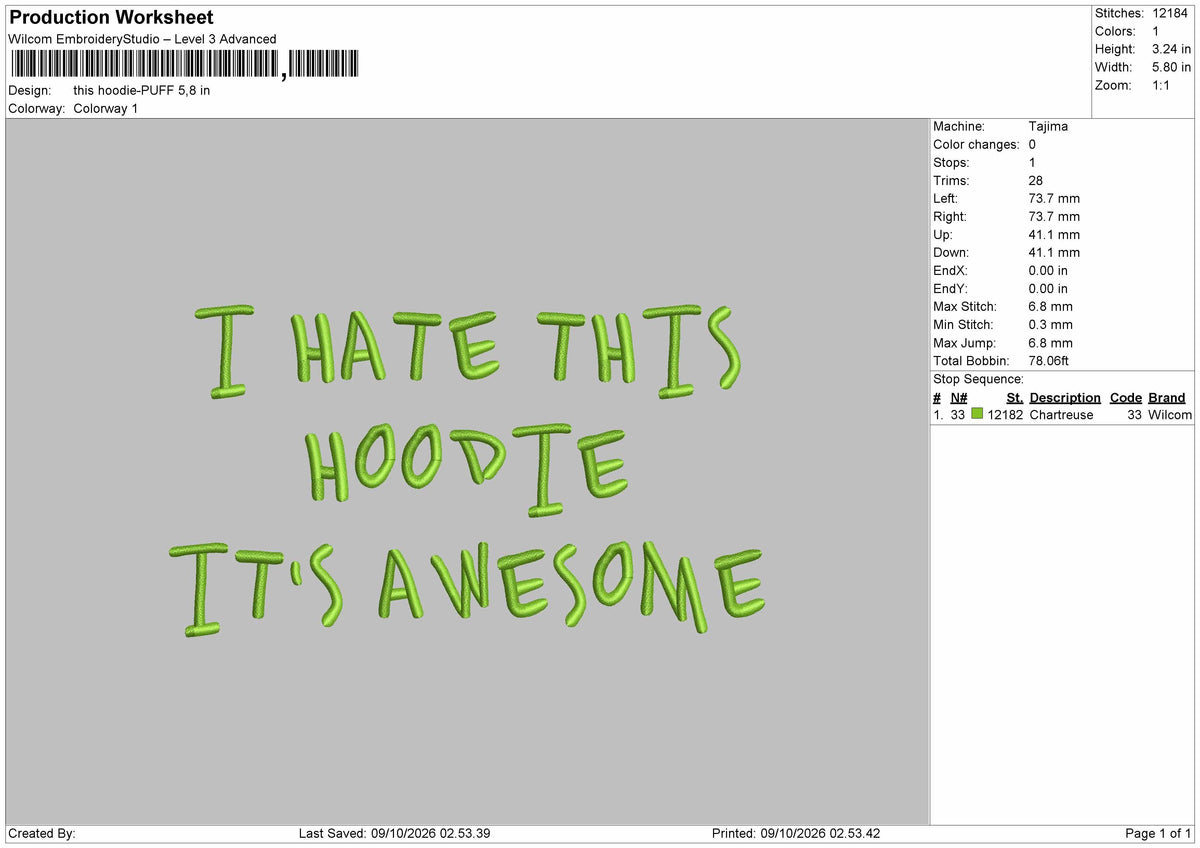The image size is (1200, 848).
Task: Click the 'Page 1 of 1' footer text
Action: coord(1158,833)
